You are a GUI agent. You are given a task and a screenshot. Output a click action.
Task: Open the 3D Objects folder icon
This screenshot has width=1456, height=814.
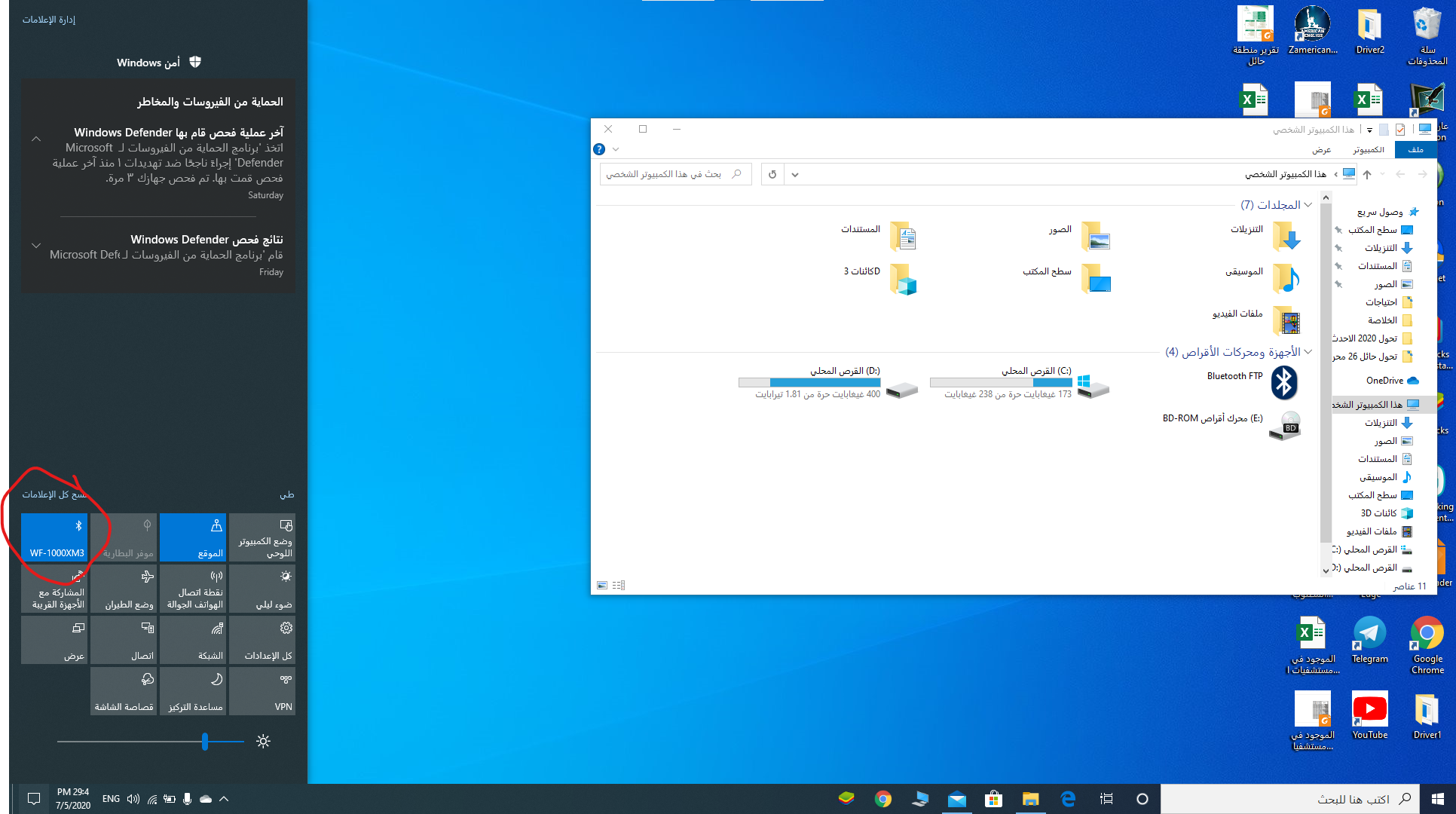pos(902,278)
